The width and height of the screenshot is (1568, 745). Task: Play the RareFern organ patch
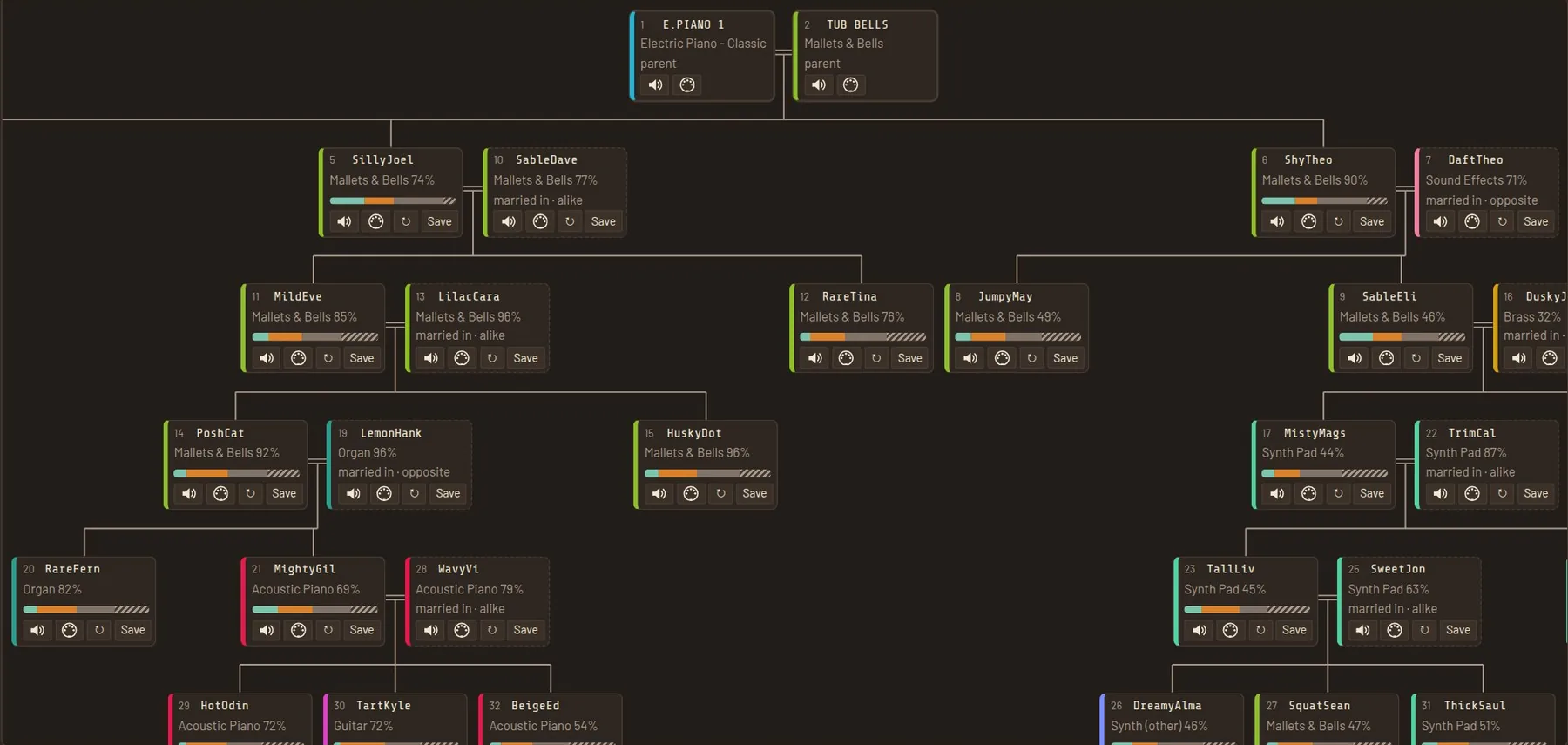(x=38, y=630)
